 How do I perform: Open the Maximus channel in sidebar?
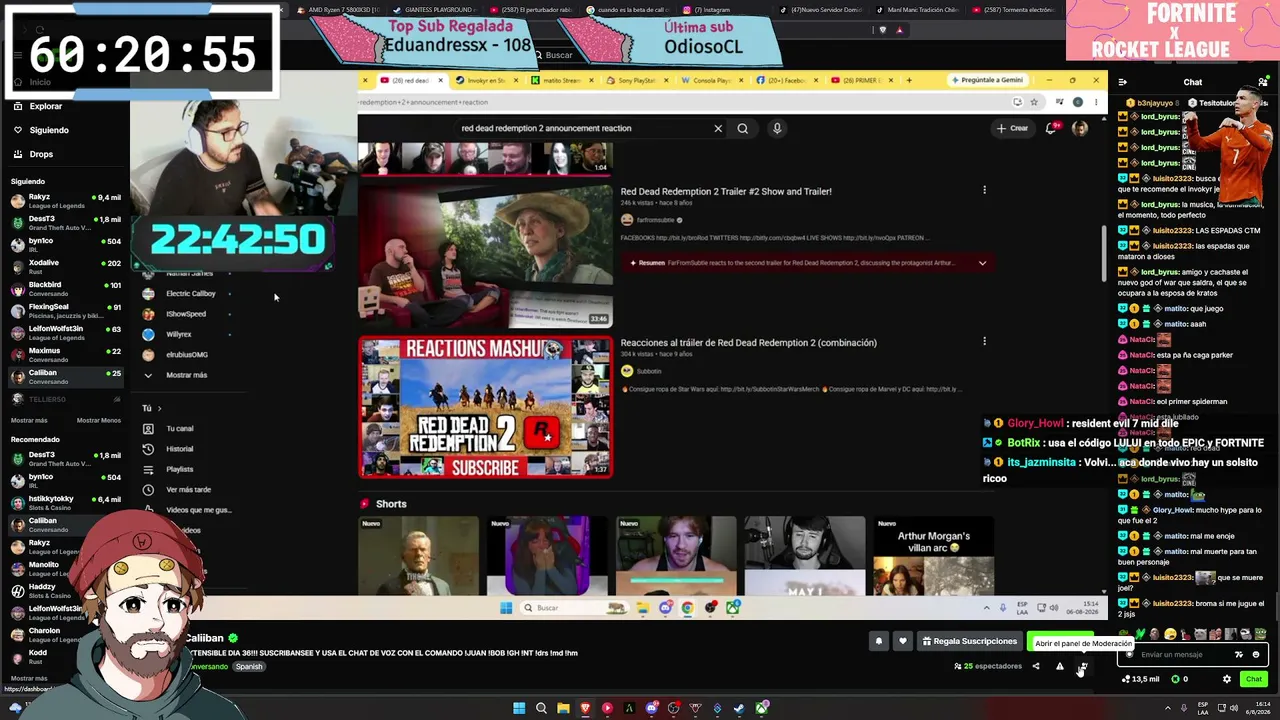click(65, 354)
